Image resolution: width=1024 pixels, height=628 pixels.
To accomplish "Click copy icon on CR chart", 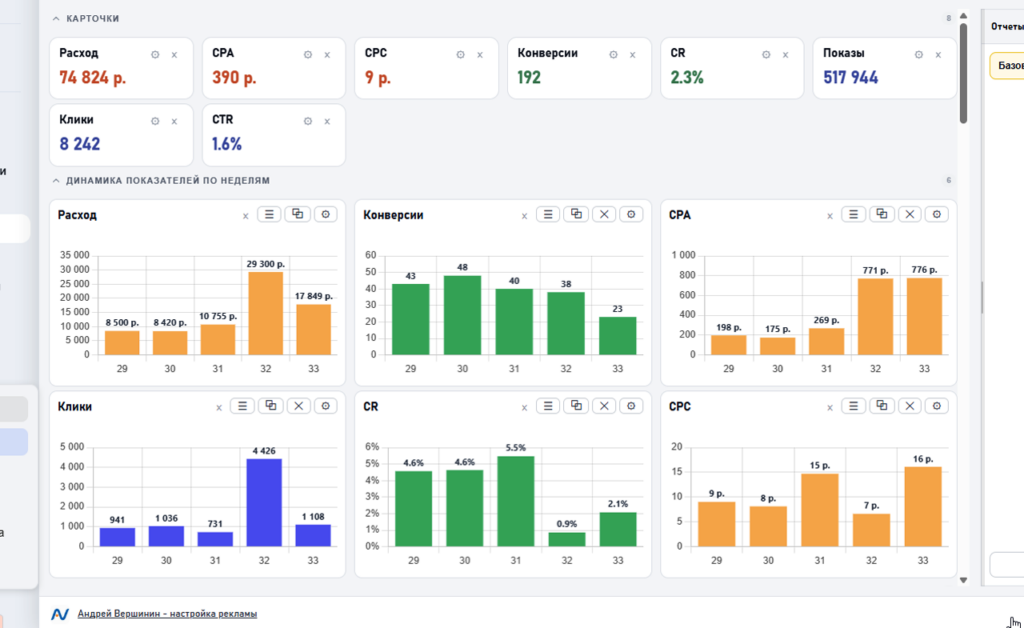I will [576, 406].
